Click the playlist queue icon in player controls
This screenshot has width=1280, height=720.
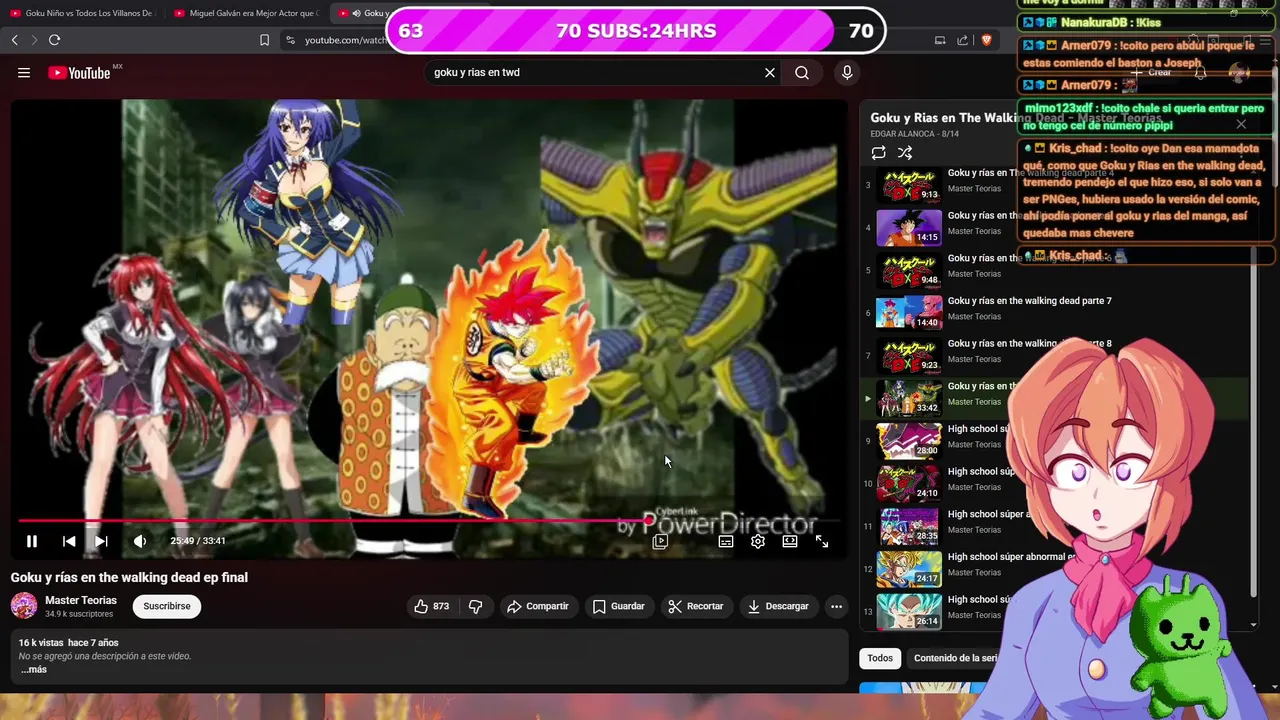pyautogui.click(x=660, y=541)
